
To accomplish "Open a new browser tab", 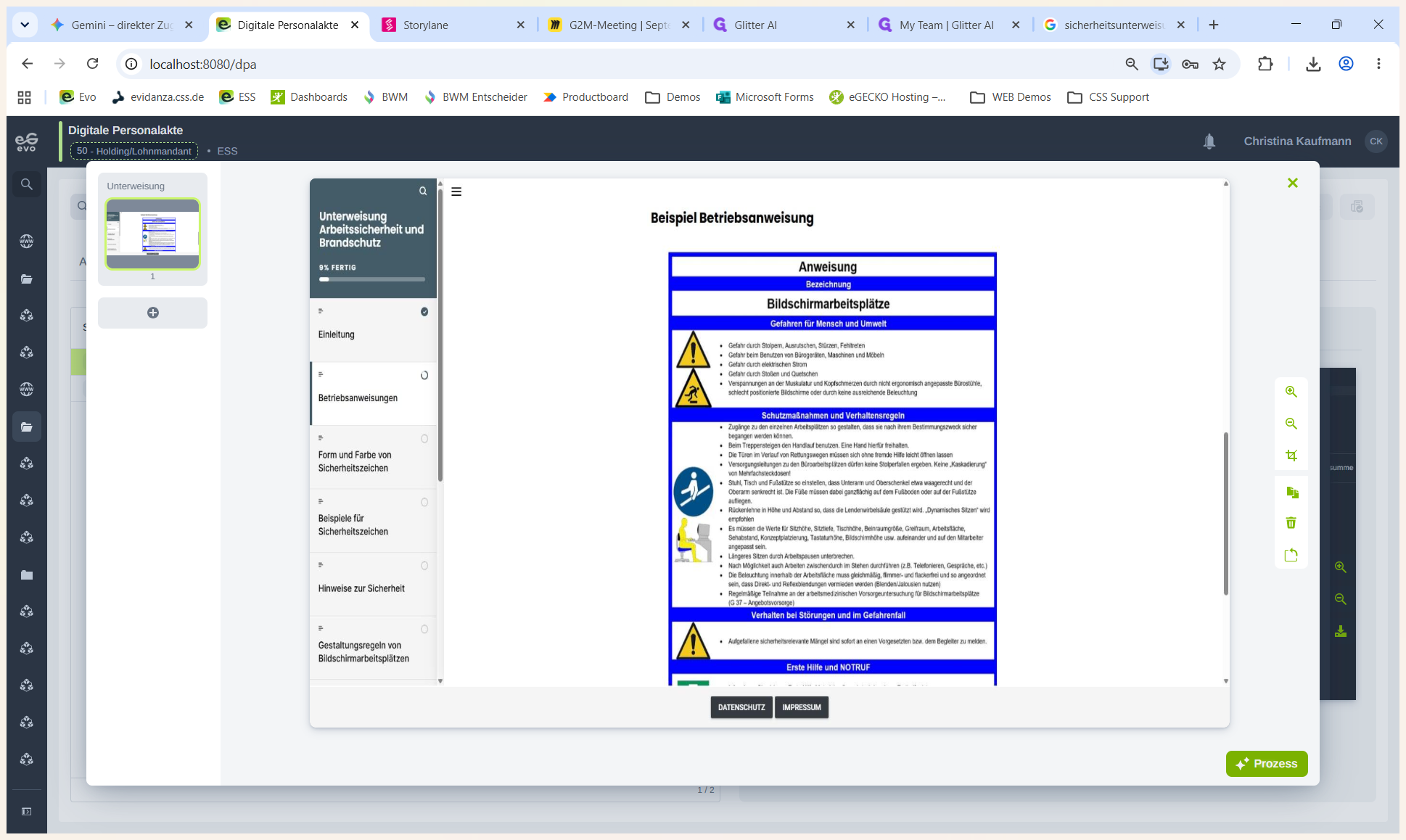I will tap(1214, 25).
